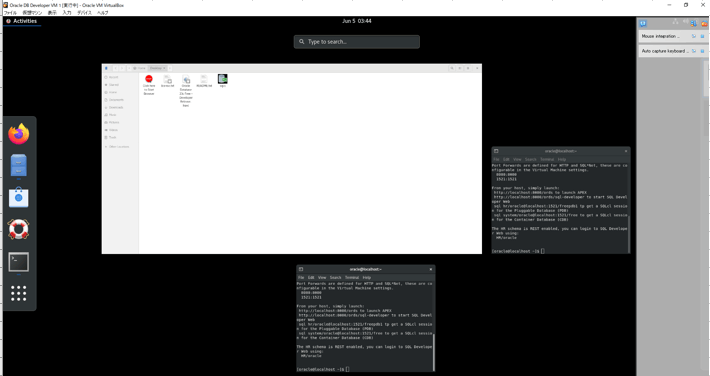Select the bottom terminal window thumbnail
This screenshot has width=710, height=376.
coord(365,318)
